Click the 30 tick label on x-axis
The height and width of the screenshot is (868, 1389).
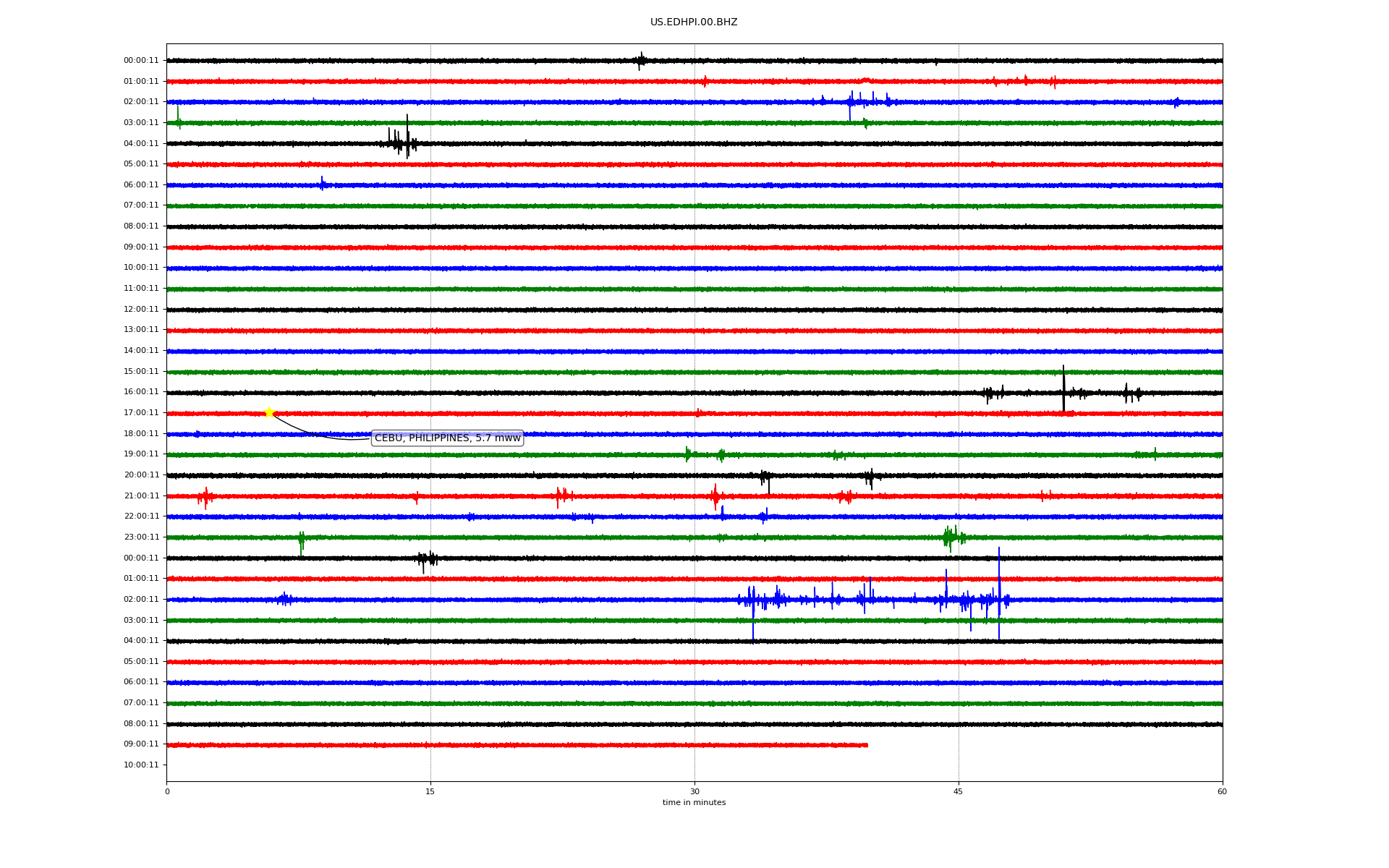(694, 792)
